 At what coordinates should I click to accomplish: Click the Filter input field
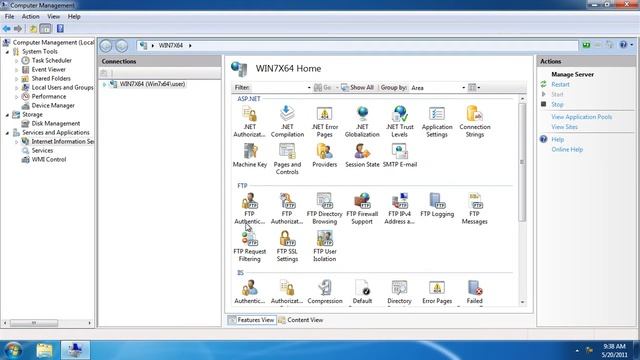point(280,88)
